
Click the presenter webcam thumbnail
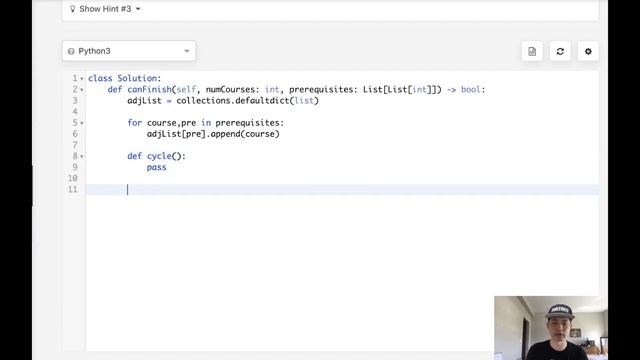pos(551,328)
